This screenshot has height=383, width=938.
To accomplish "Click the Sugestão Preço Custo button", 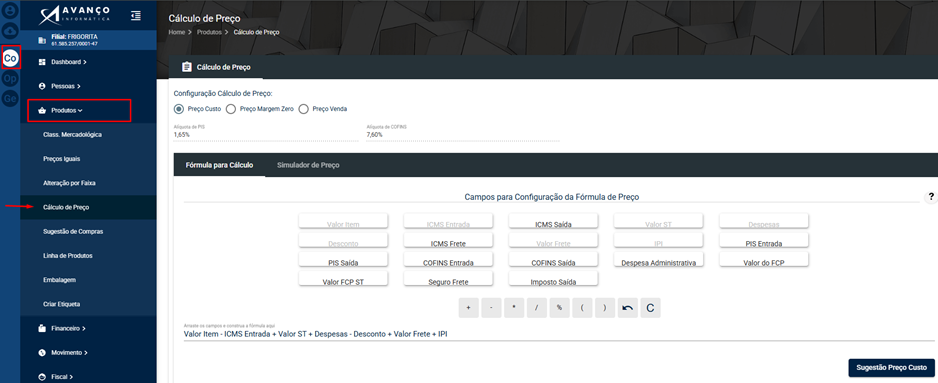I will (x=891, y=367).
